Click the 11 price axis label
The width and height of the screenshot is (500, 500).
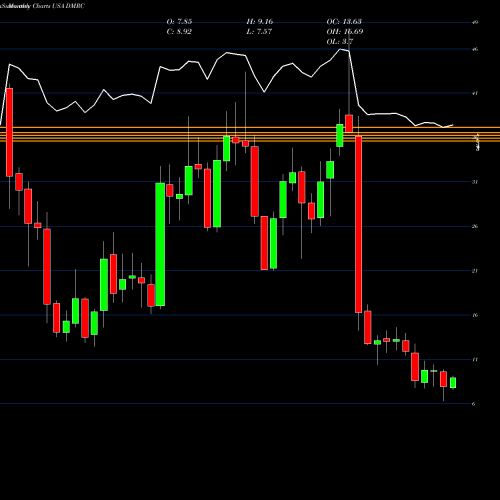point(475,360)
